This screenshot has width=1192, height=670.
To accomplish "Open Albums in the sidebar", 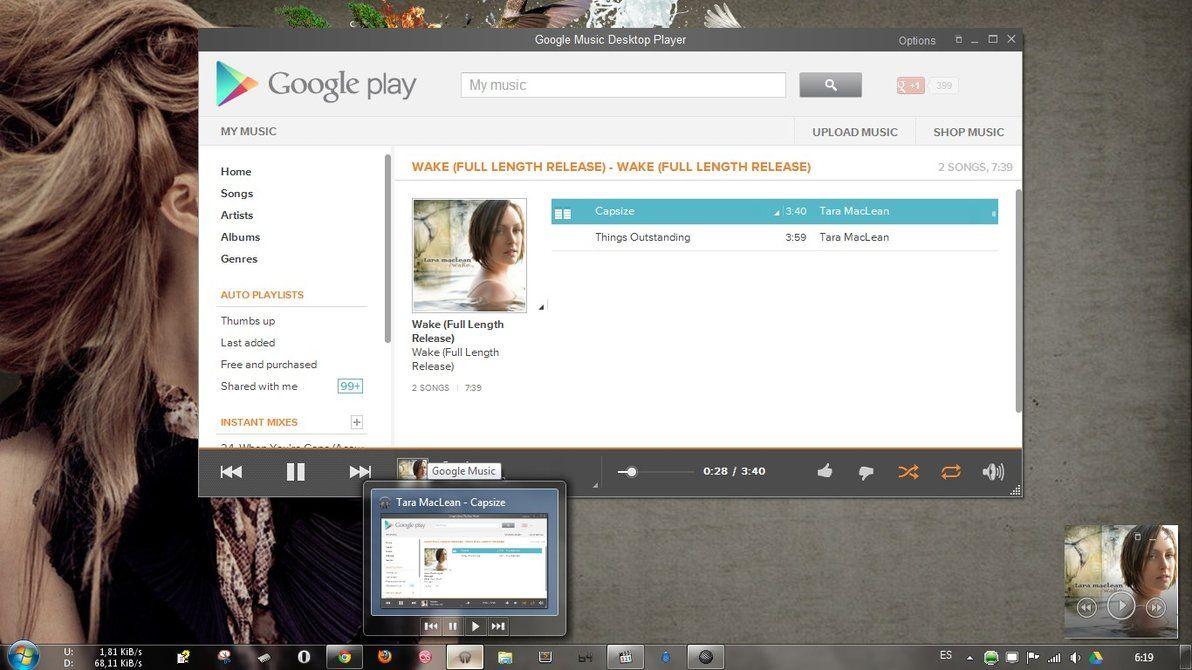I will (240, 237).
